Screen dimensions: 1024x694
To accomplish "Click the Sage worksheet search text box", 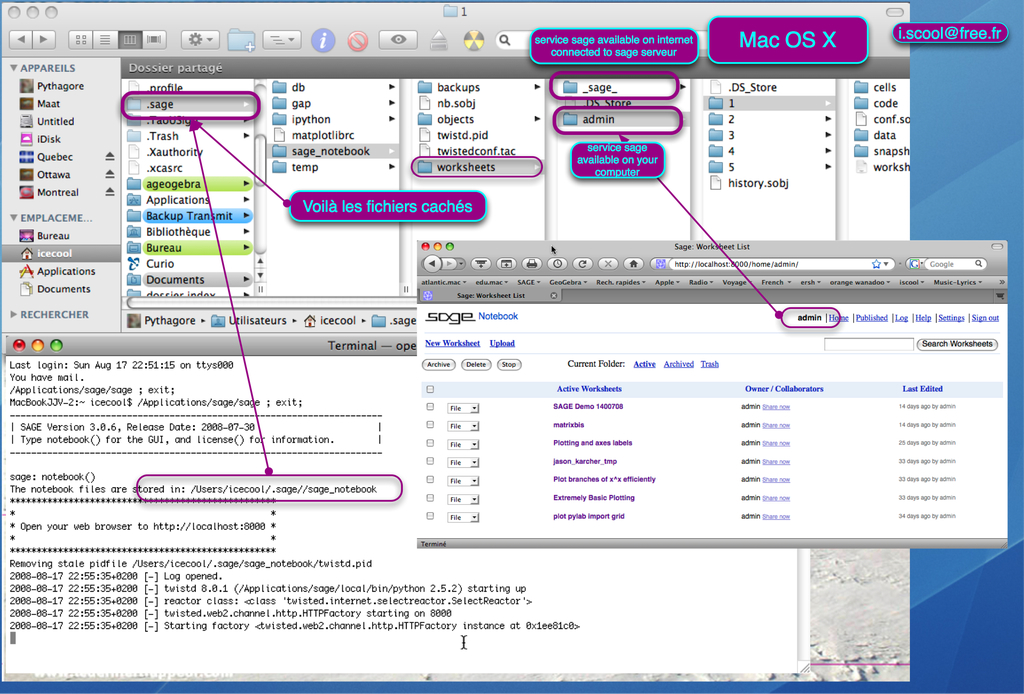I will pyautogui.click(x=869, y=344).
